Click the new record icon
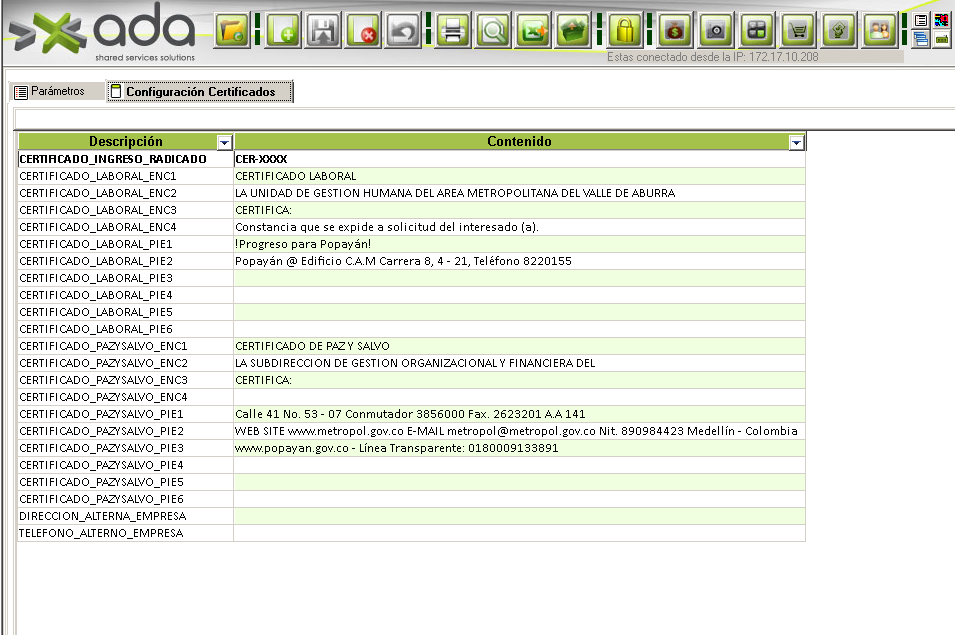 pos(282,30)
